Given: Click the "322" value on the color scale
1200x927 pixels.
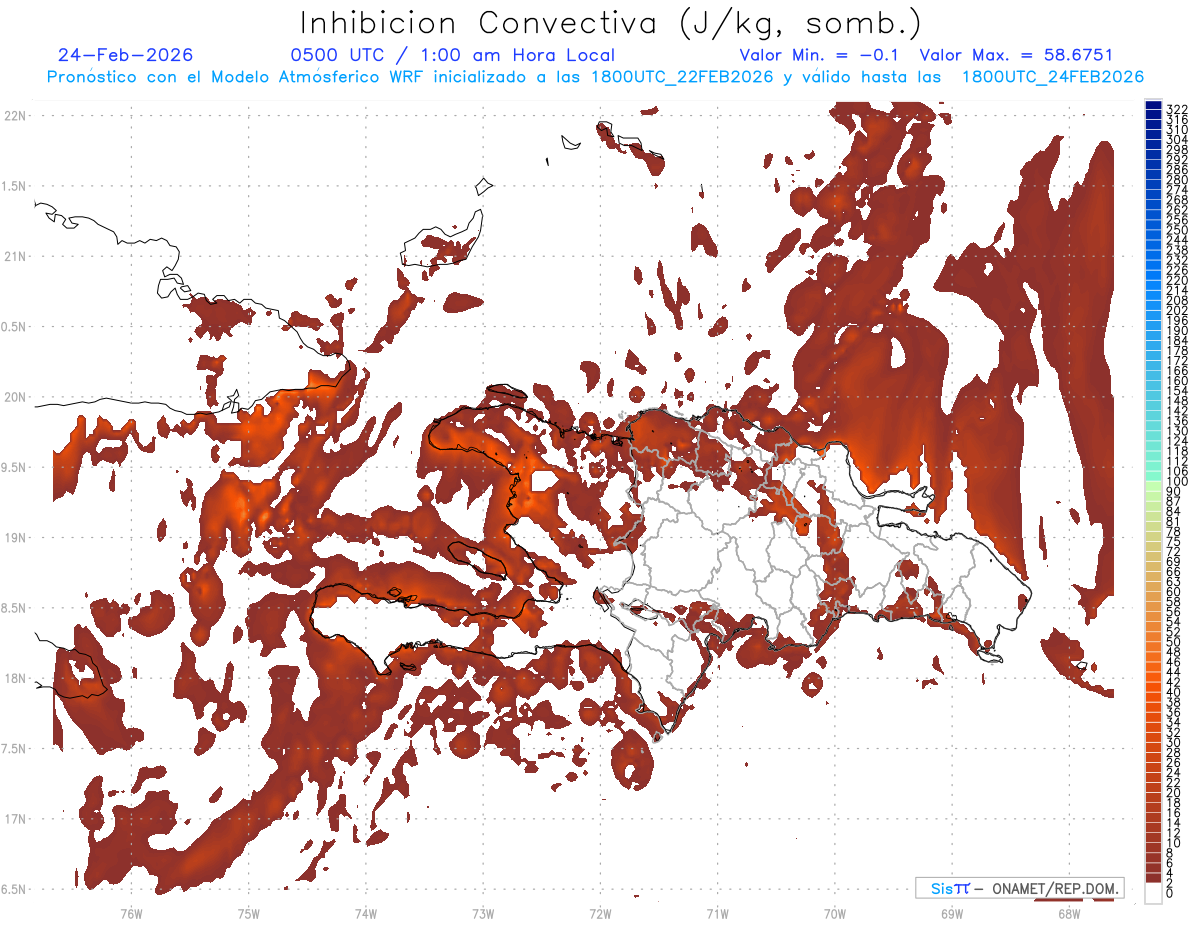Looking at the screenshot, I should 1177,109.
